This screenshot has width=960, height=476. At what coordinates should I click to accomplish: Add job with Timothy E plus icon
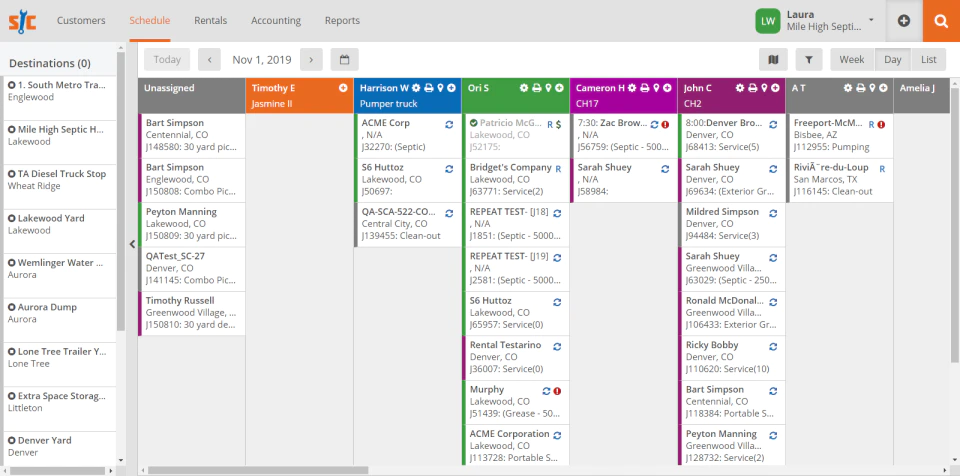point(343,88)
